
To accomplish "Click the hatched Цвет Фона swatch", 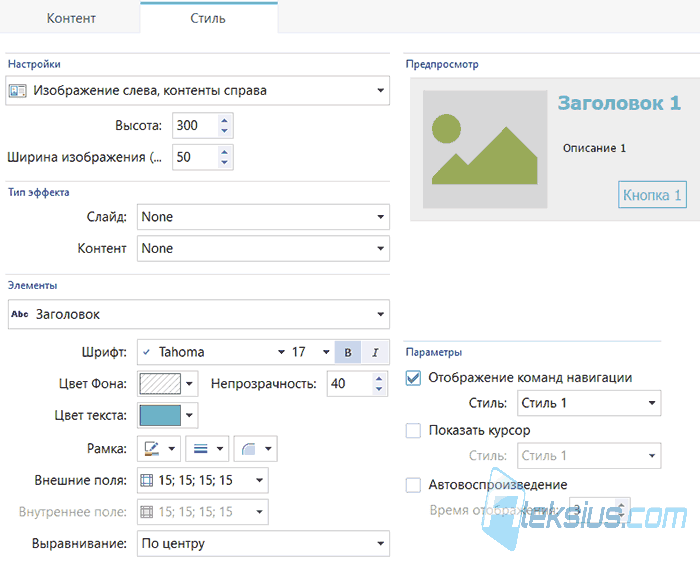I will (x=160, y=384).
